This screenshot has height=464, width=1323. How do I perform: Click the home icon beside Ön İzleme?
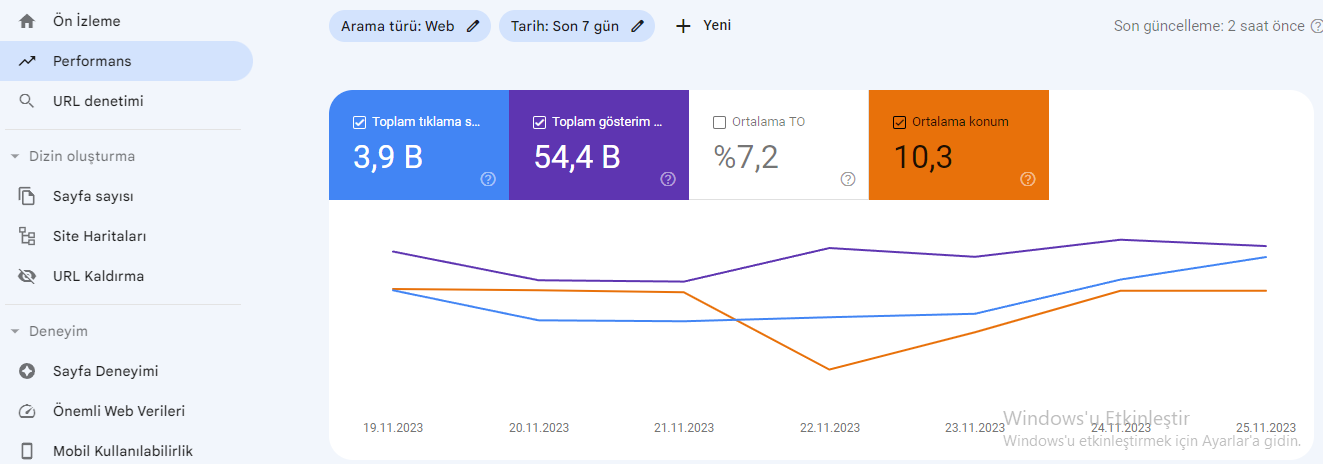click(27, 21)
